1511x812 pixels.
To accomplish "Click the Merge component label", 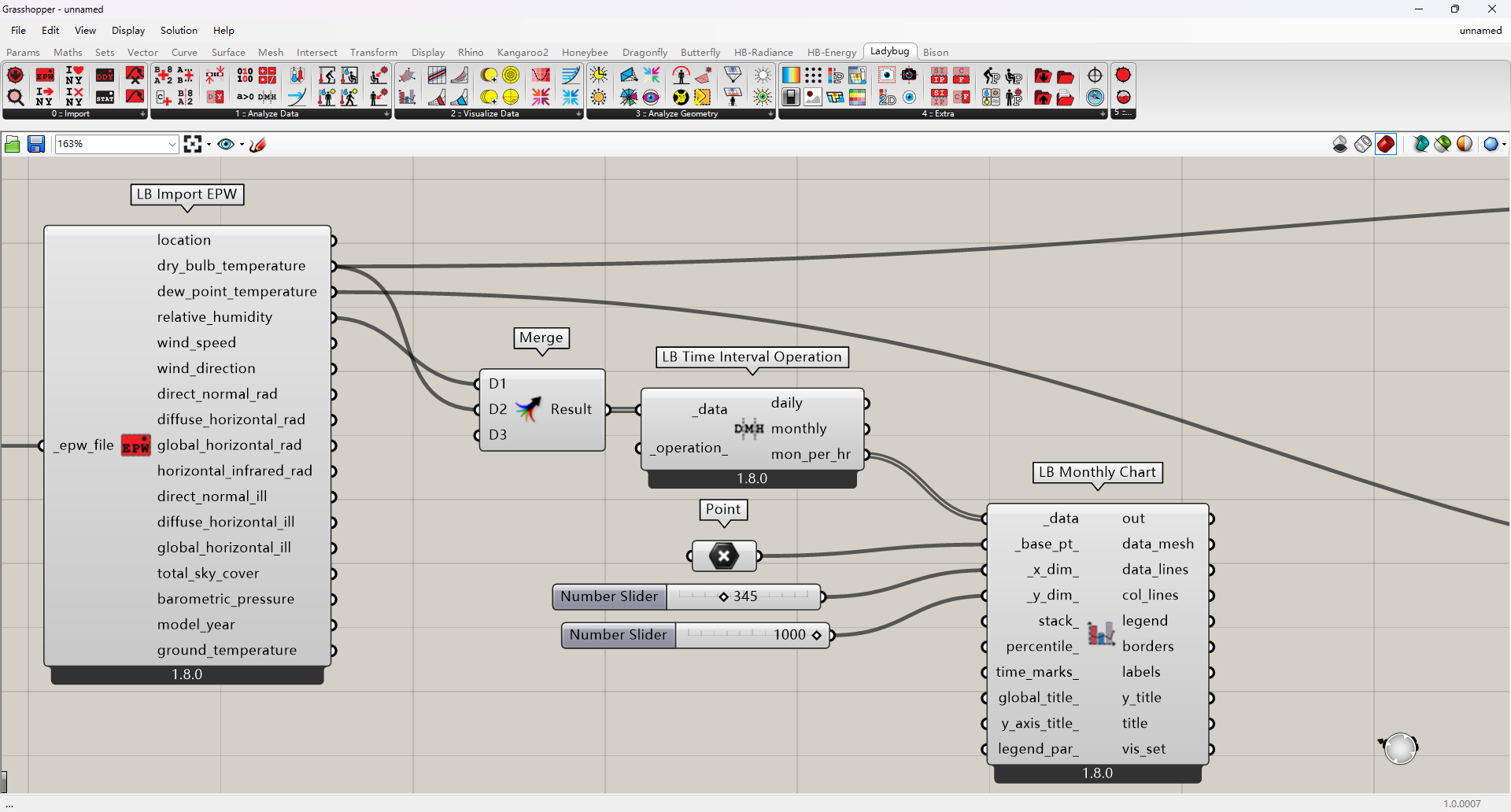I will (x=541, y=338).
